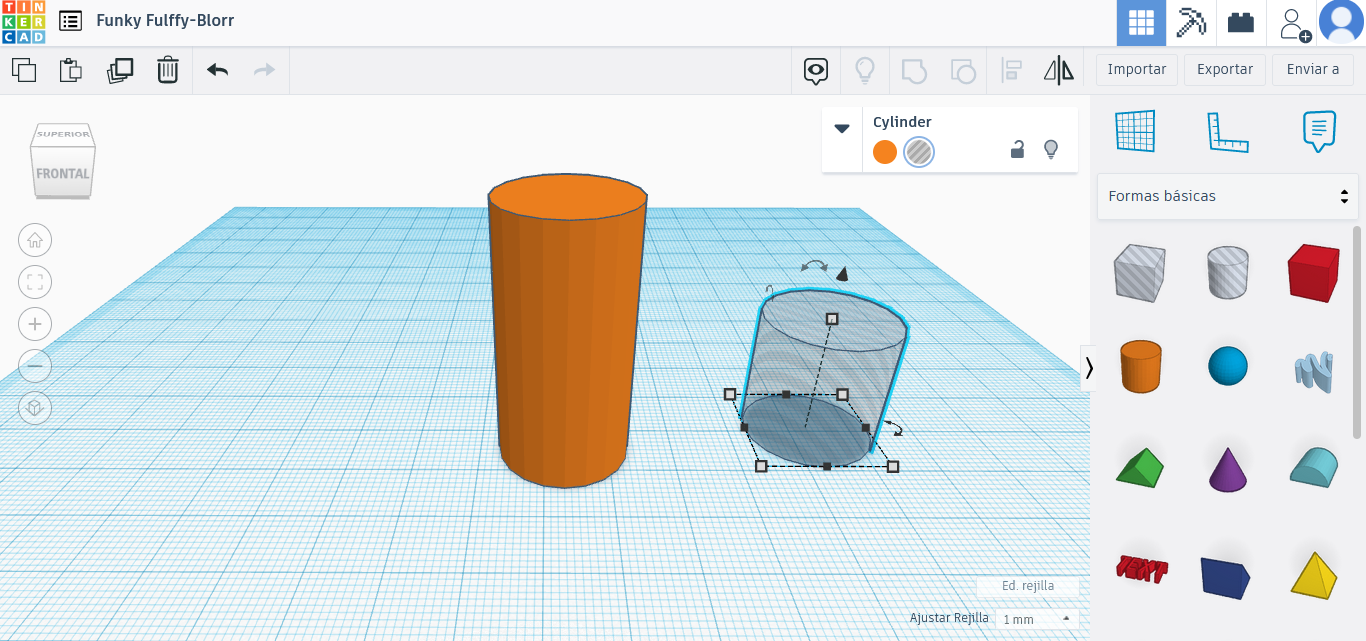
Task: Click the top height handle of the hole cylinder
Action: point(832,319)
